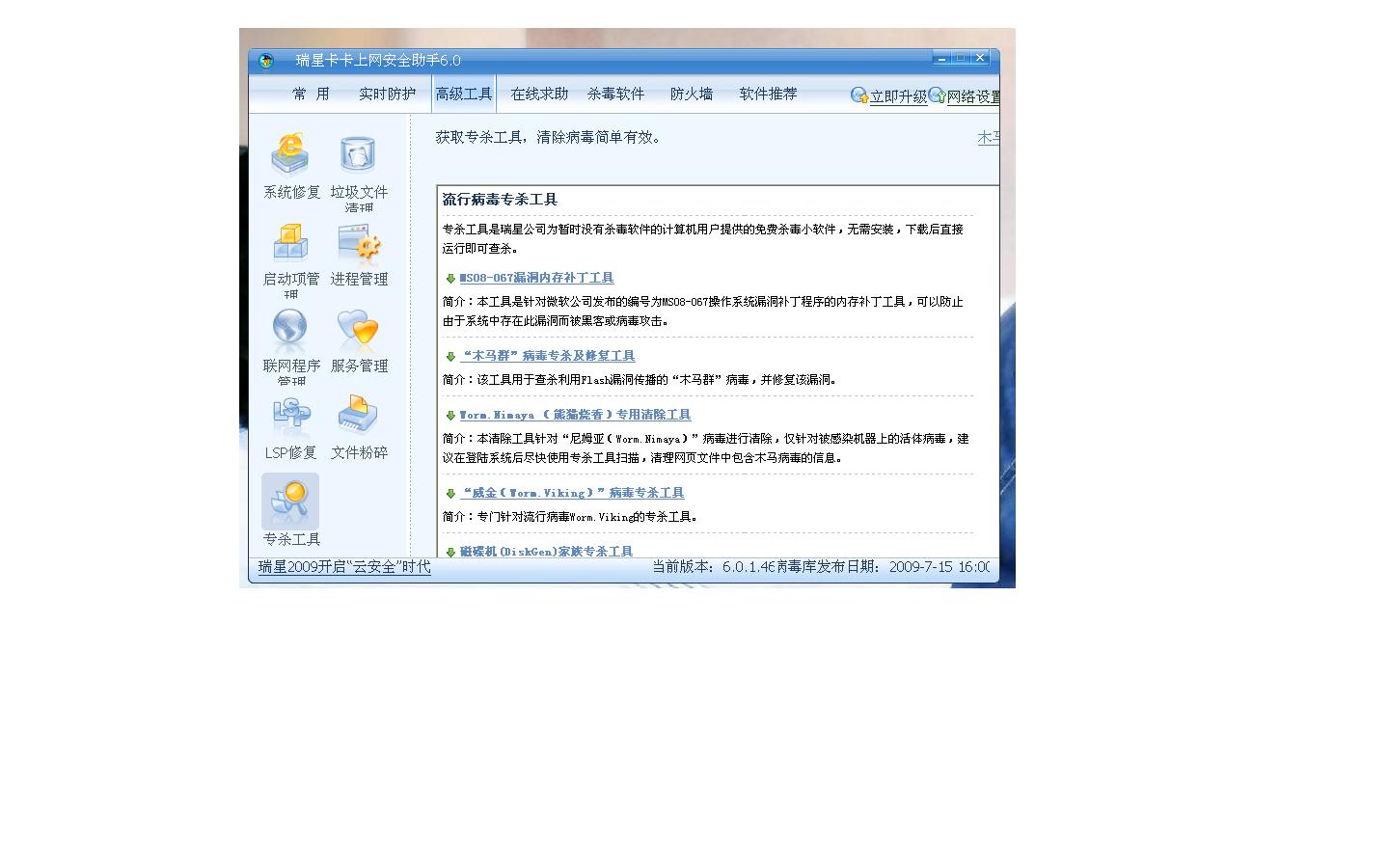Viewport: 1389px width, 868px height.
Task: Open the 软件推荐 tab
Action: tap(768, 94)
